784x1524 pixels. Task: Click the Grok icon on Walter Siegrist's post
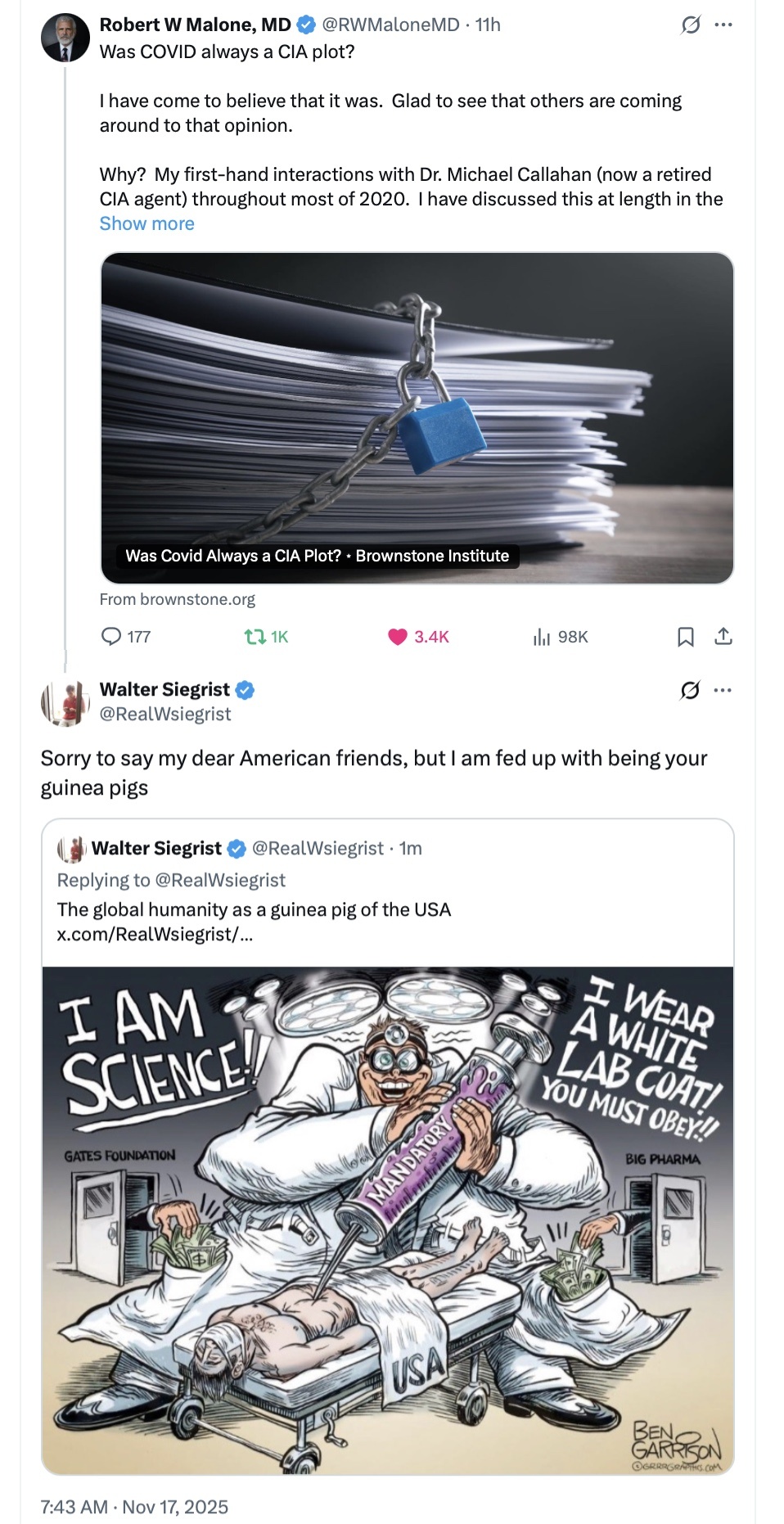click(x=691, y=691)
